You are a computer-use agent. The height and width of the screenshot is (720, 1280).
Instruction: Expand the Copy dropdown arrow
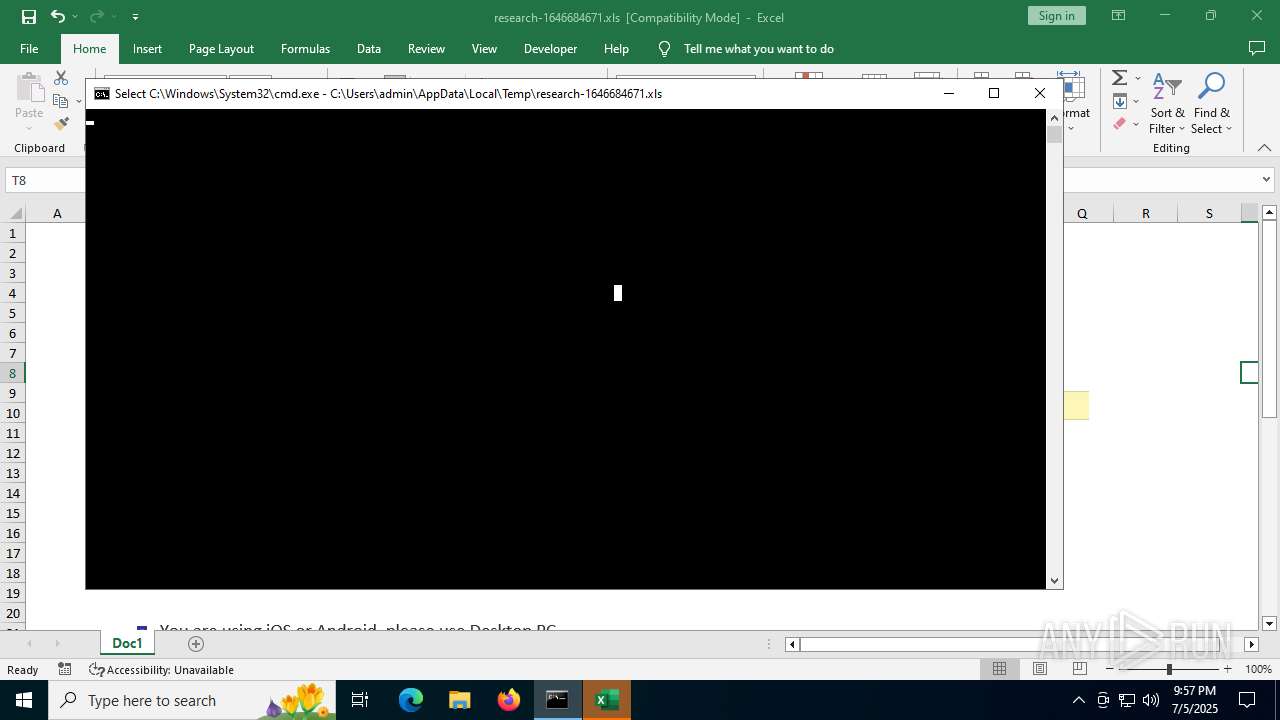coord(79,101)
